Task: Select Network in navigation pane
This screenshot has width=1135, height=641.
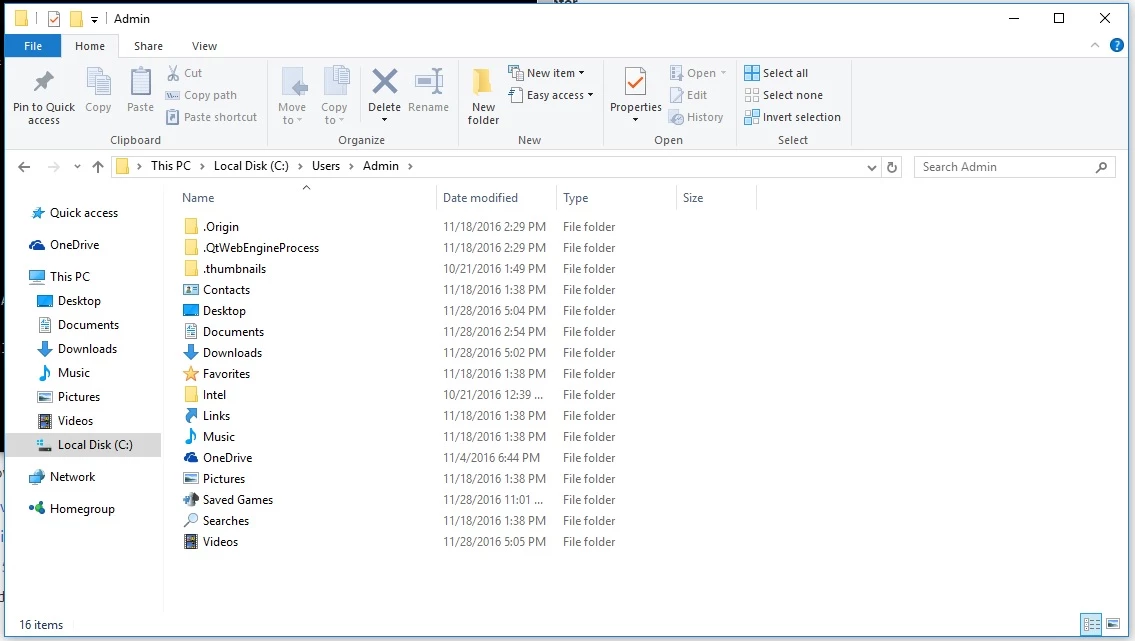Action: coord(72,477)
